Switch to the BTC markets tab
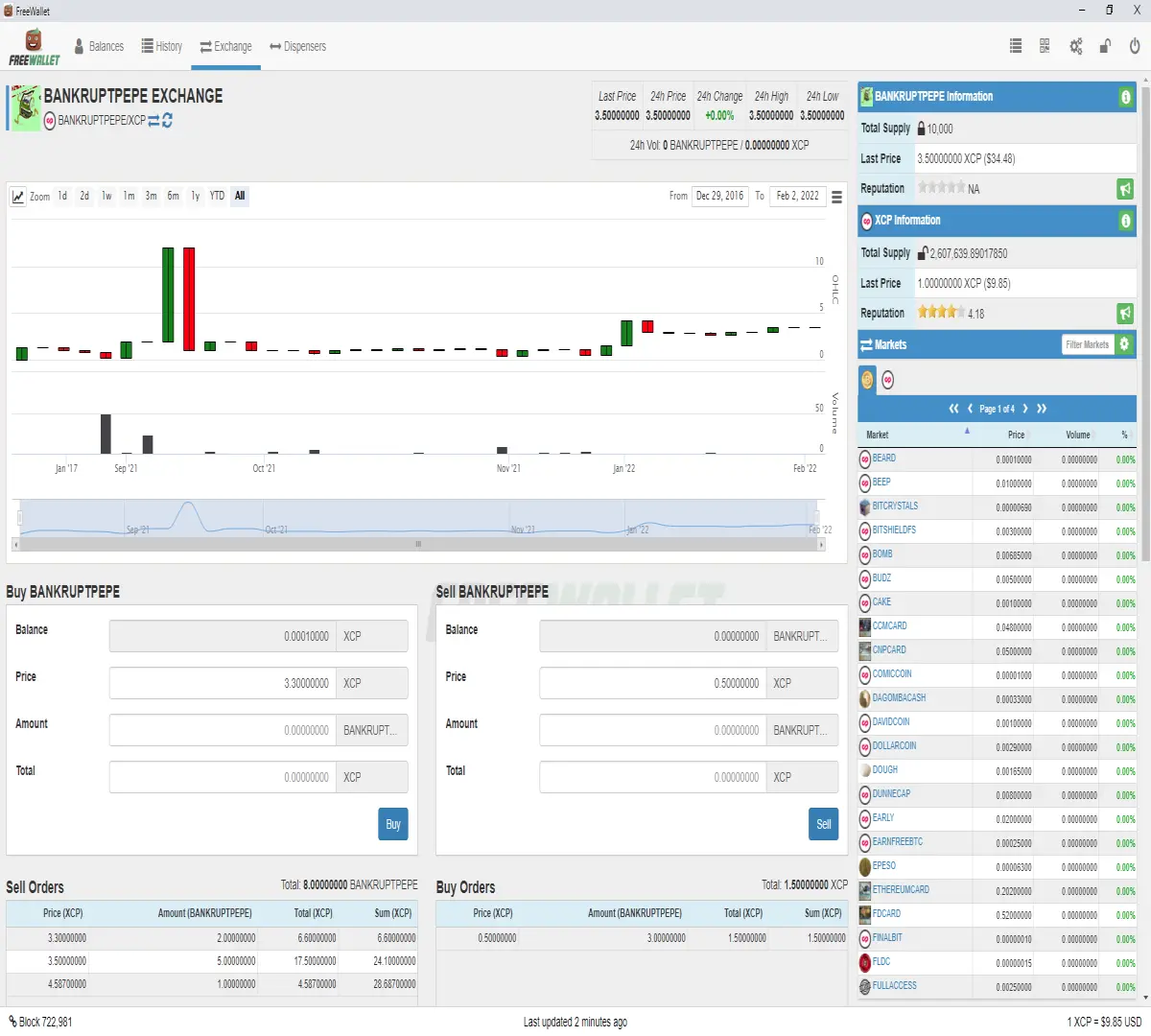1151x1036 pixels. pos(867,380)
